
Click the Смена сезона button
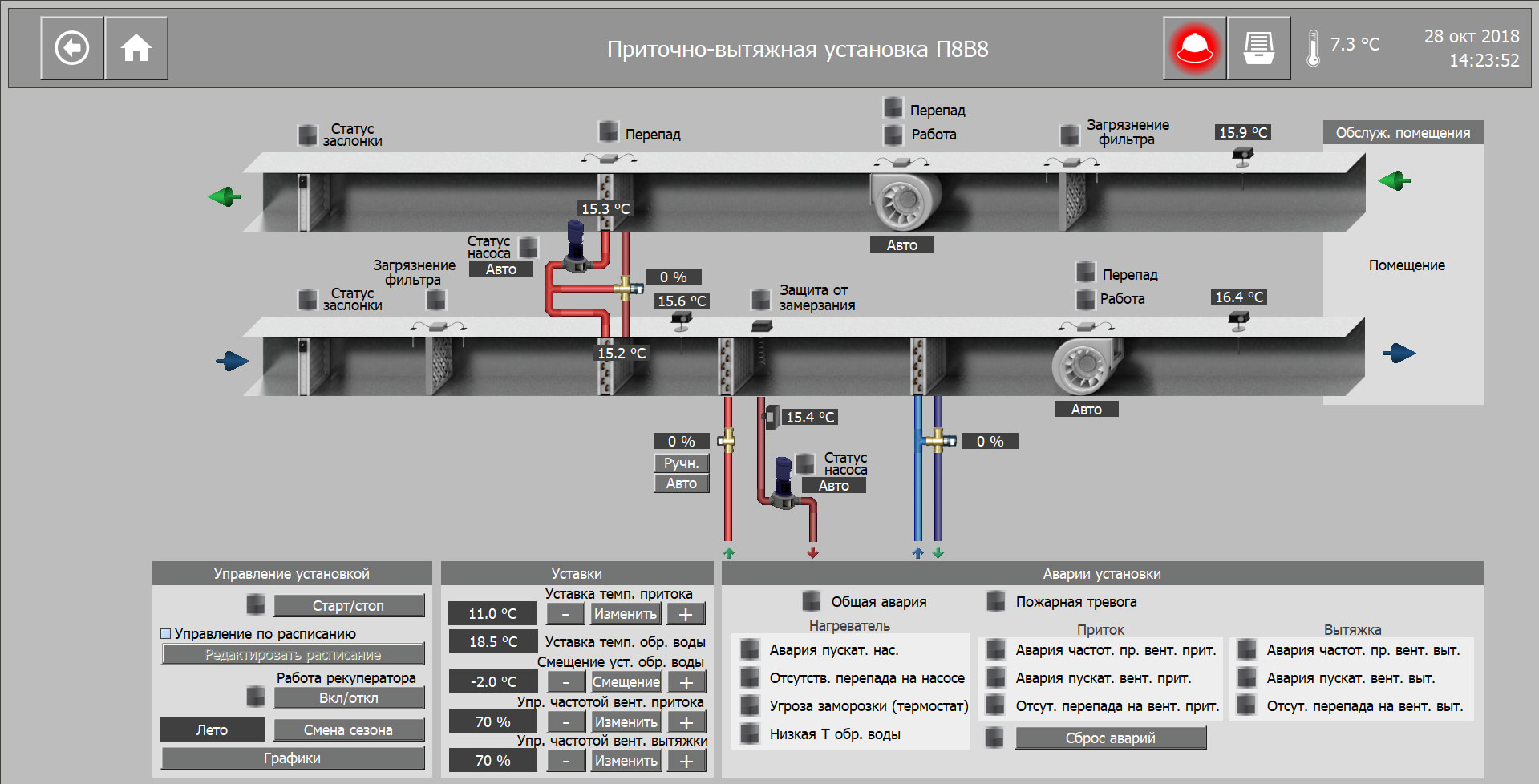click(x=349, y=730)
